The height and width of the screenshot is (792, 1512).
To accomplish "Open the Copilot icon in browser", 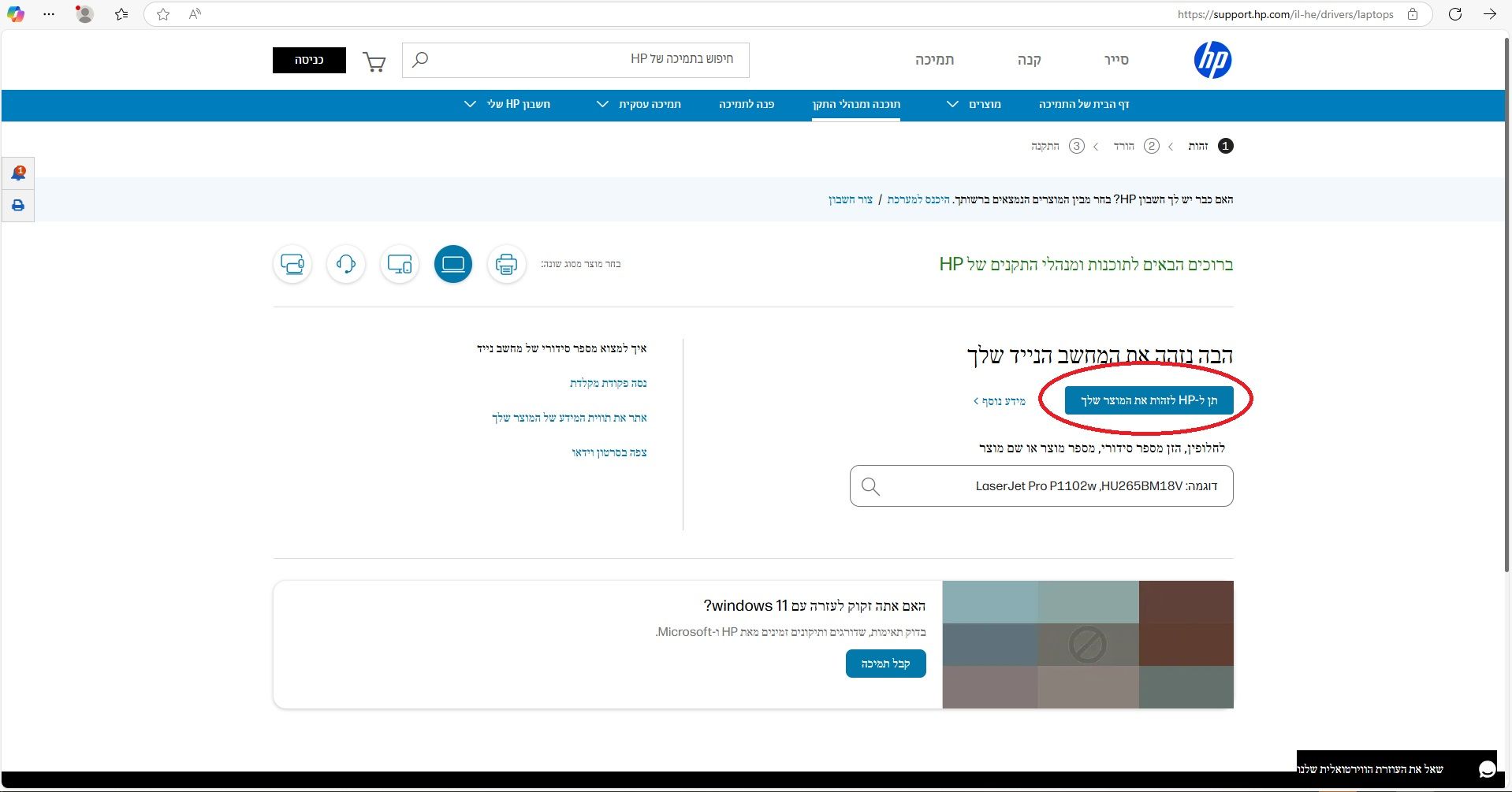I will pos(15,14).
